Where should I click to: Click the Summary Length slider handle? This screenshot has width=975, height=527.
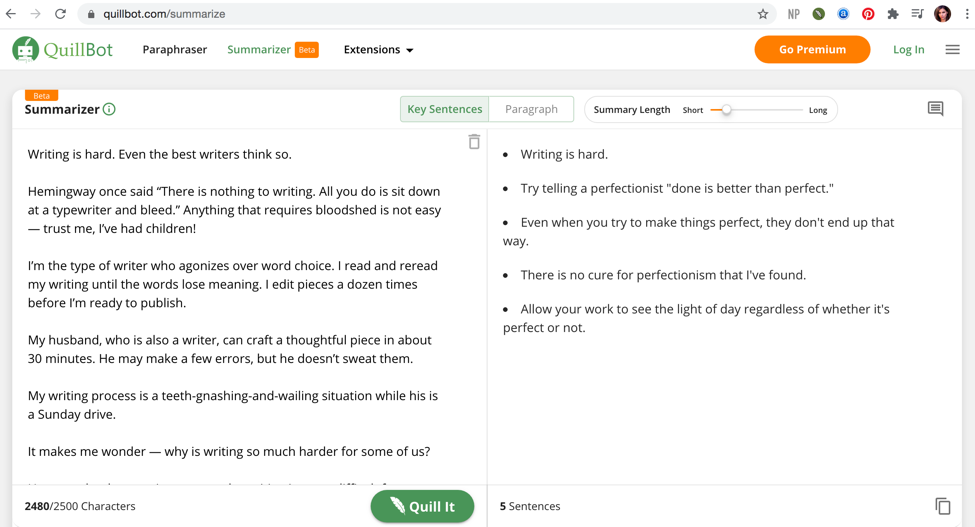pyautogui.click(x=727, y=110)
